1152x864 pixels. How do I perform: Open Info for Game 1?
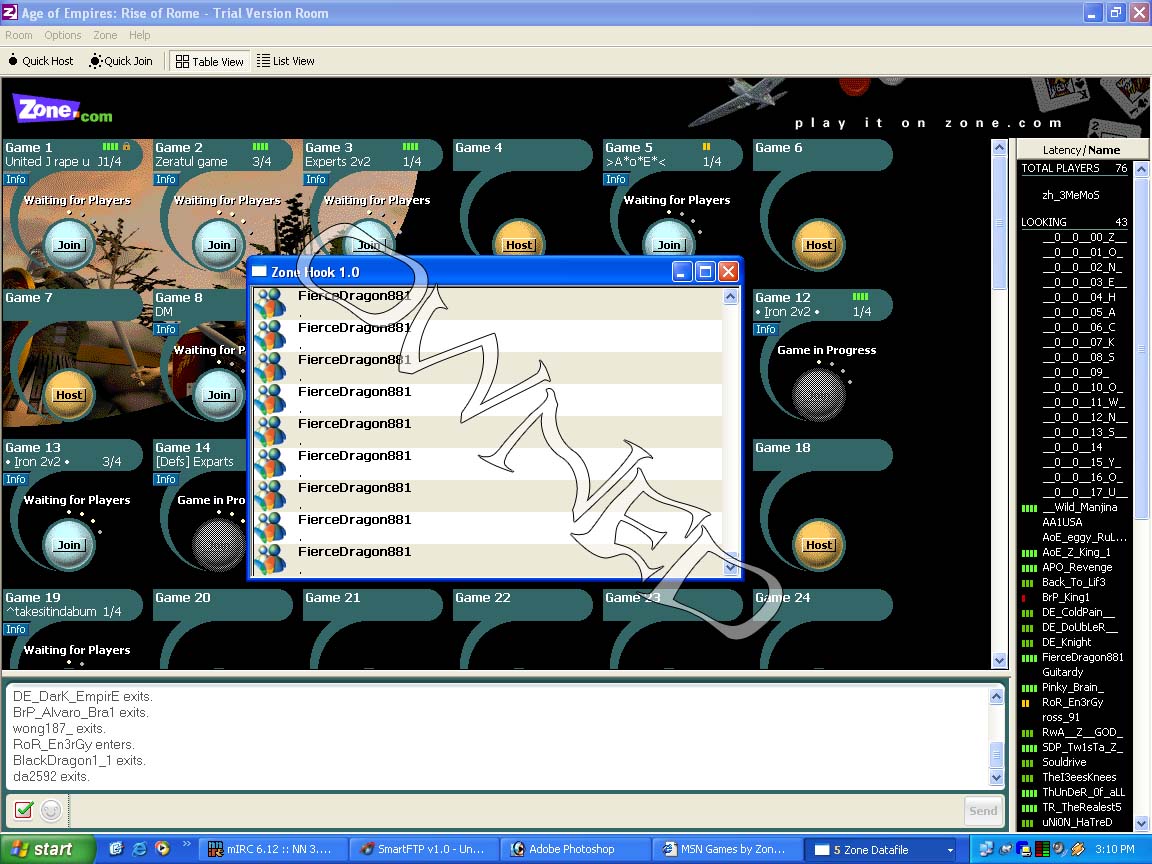(x=15, y=179)
